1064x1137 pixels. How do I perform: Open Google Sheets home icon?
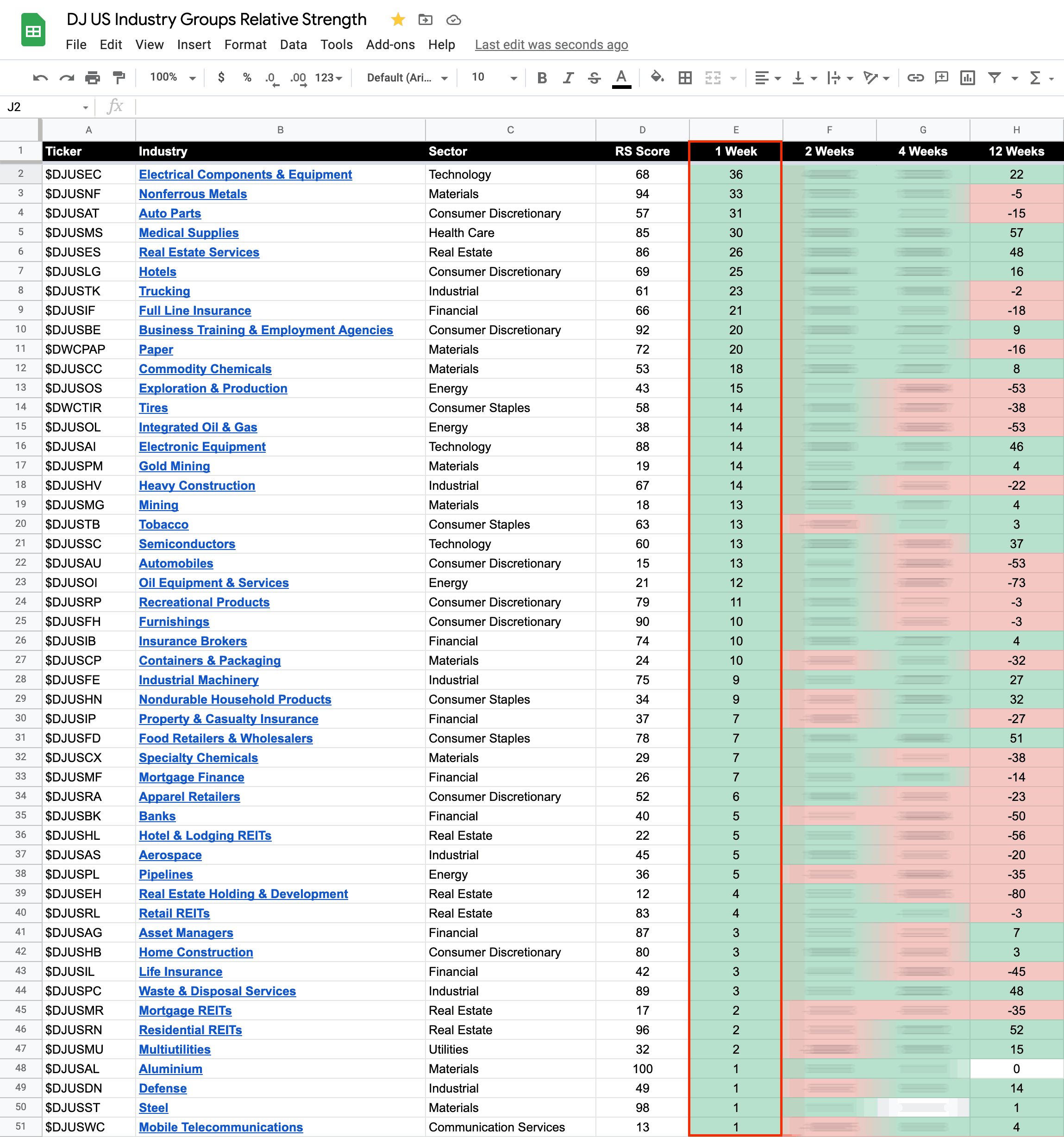(x=33, y=30)
